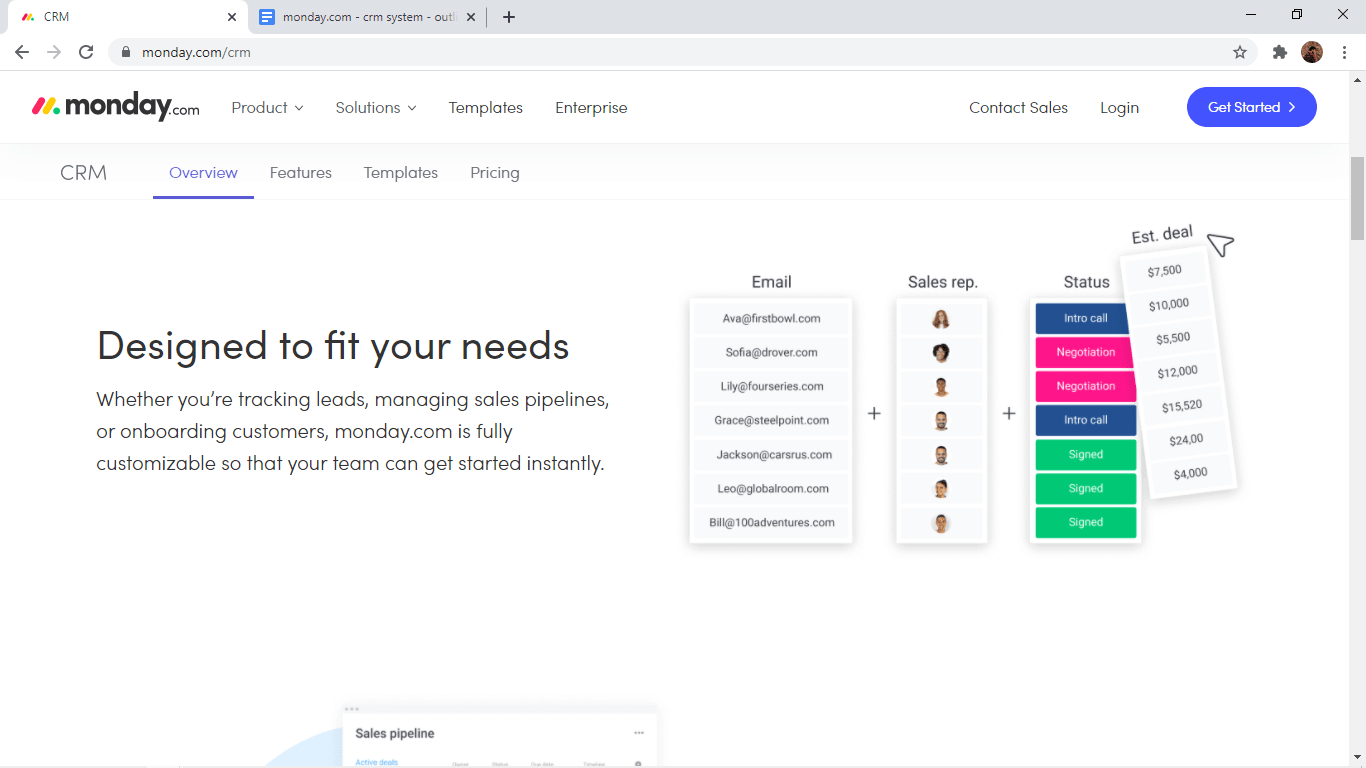Click the cursor arrow icon near Est. deal

1220,244
